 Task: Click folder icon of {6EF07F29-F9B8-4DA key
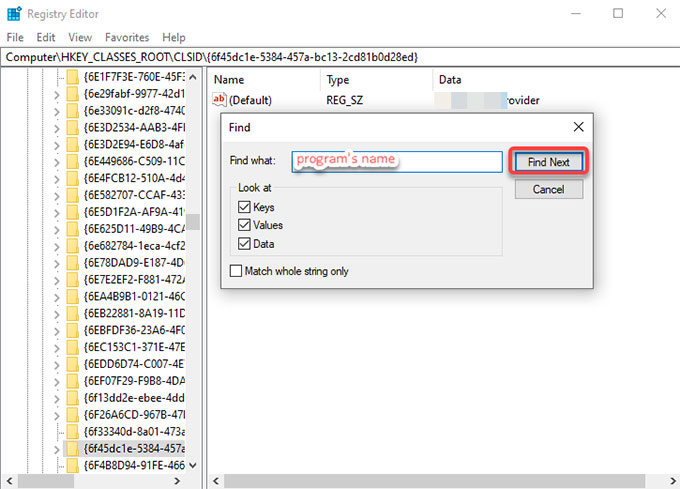tap(72, 381)
